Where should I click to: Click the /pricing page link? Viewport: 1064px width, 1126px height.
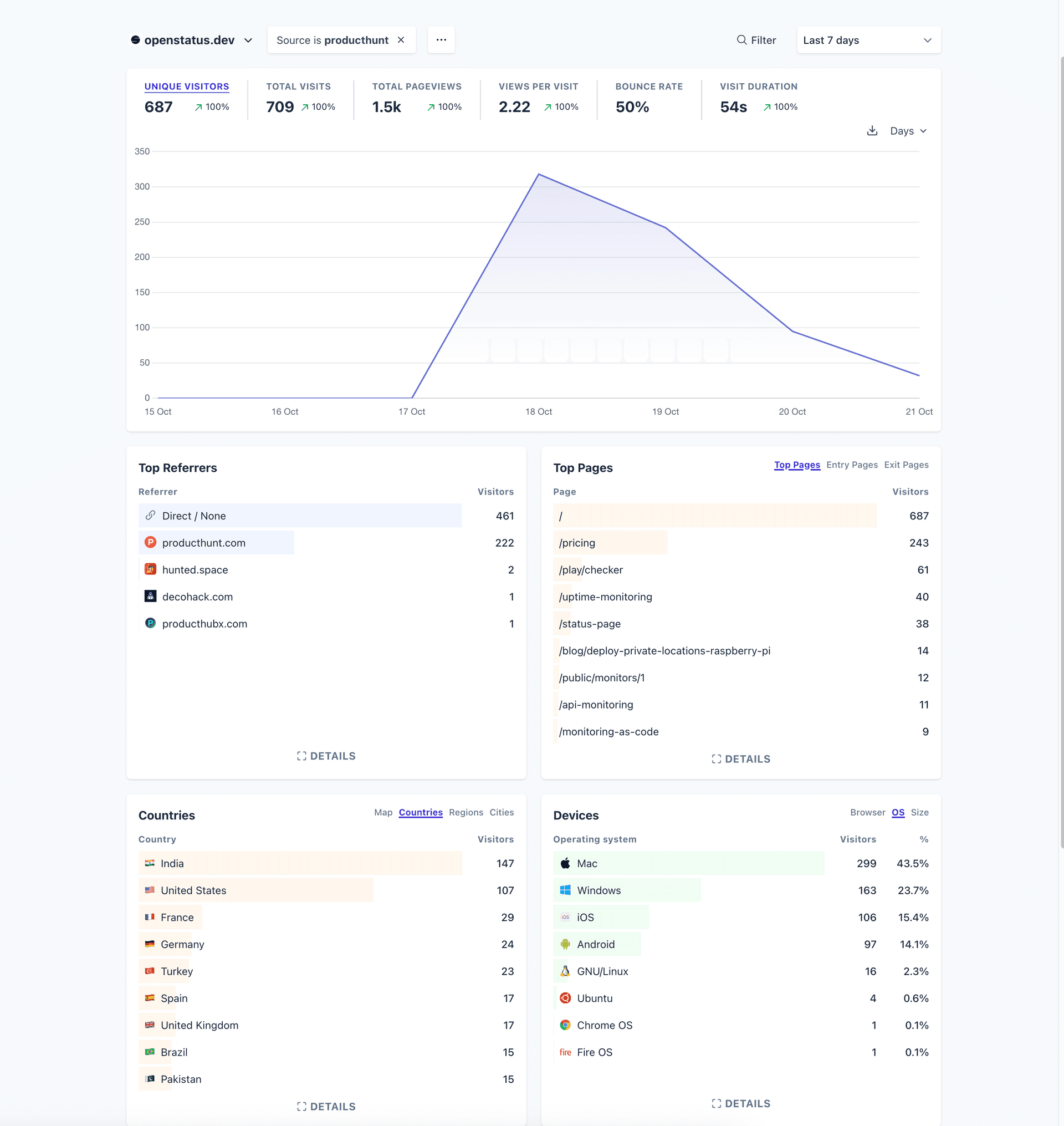pos(577,543)
